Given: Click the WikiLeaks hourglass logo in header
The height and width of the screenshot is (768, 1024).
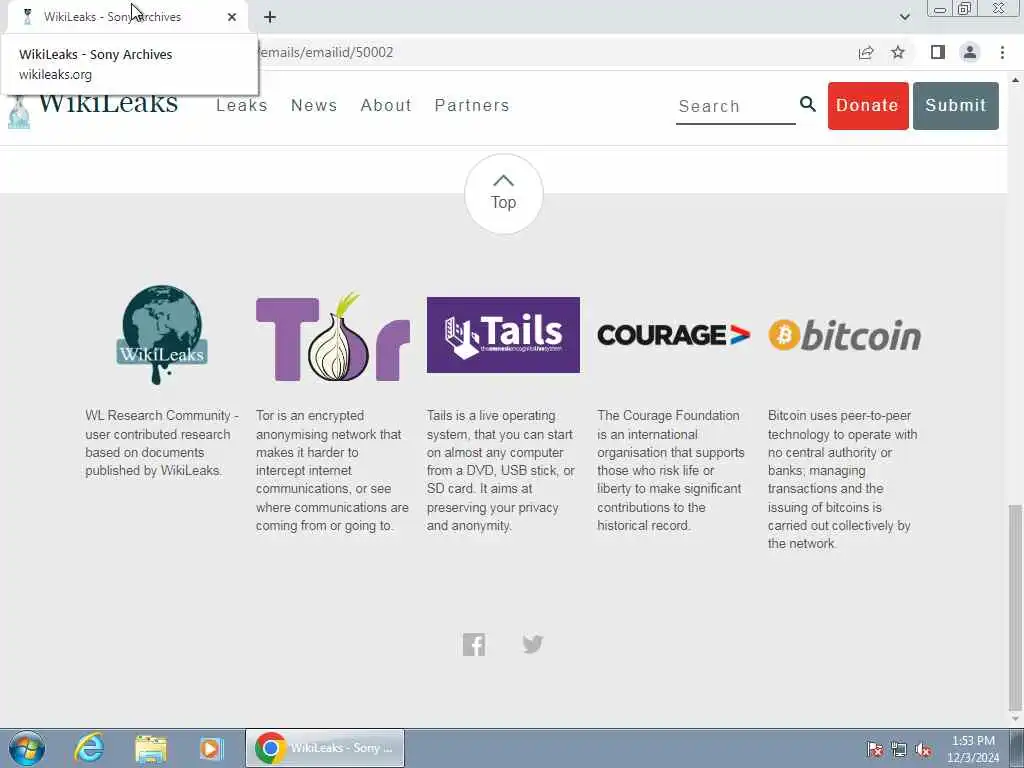Looking at the screenshot, I should coord(19,112).
